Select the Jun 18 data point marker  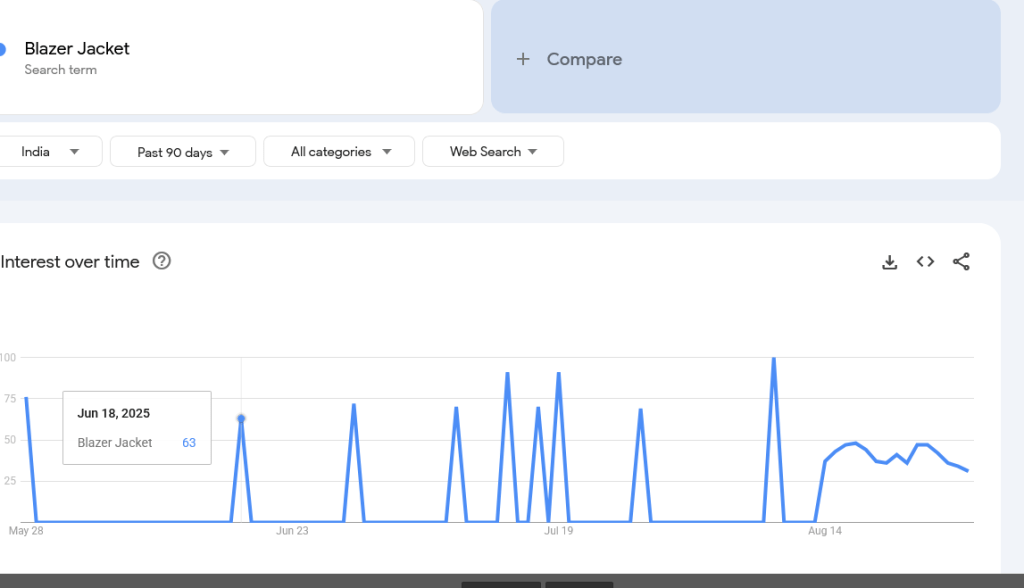pos(241,418)
